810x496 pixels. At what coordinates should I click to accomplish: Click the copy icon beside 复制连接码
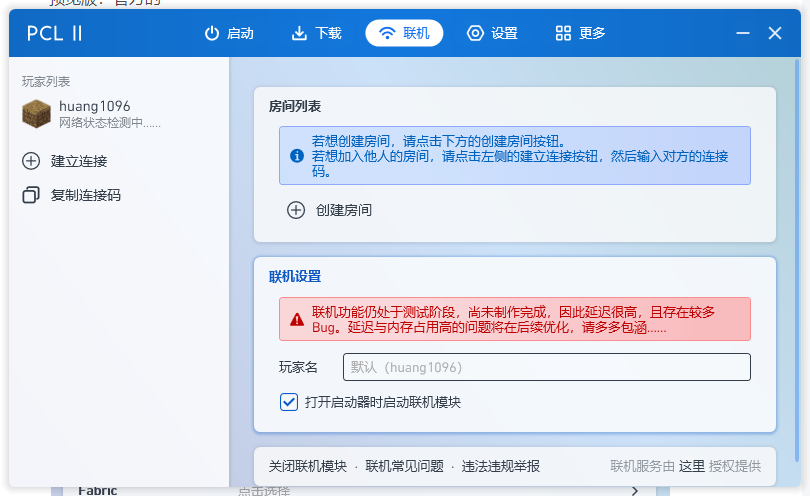coord(31,195)
